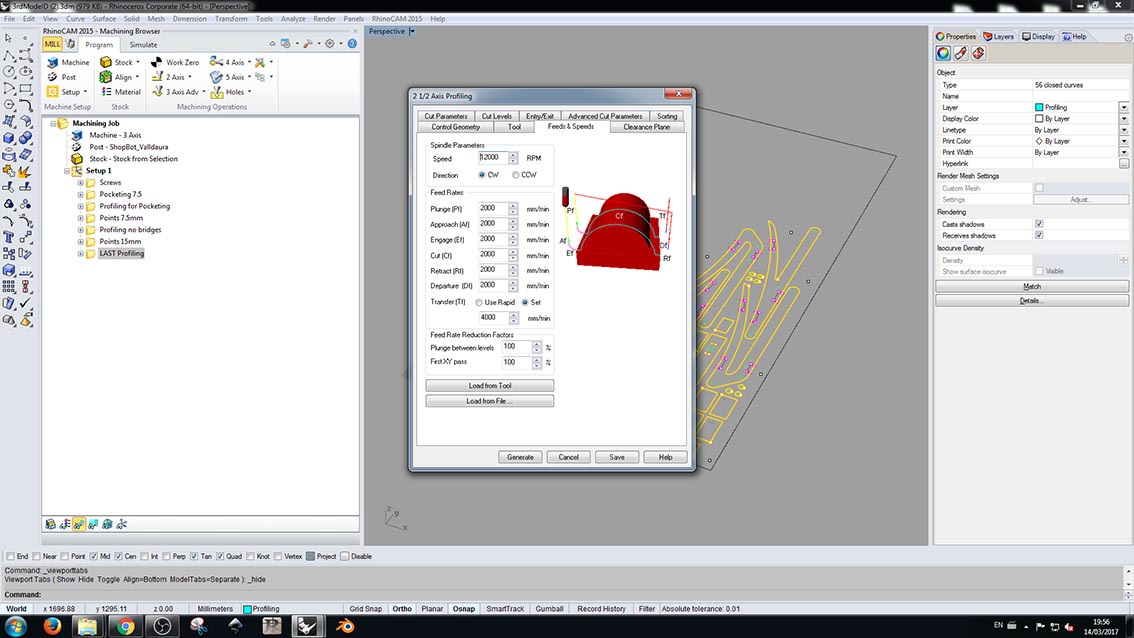
Task: Click the spindle Speed input field
Action: click(493, 158)
